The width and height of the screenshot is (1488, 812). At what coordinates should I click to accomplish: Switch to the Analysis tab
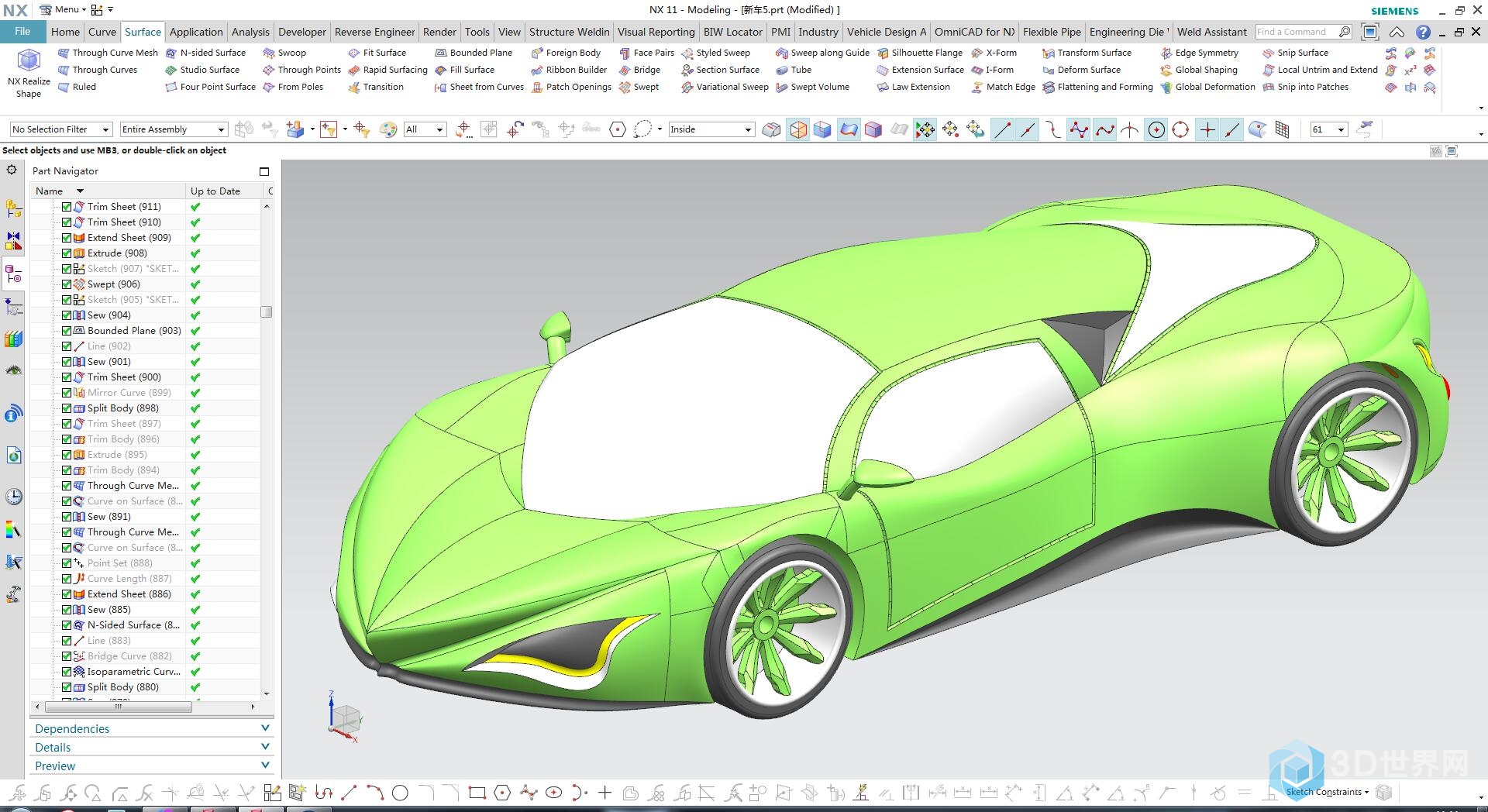(x=250, y=32)
